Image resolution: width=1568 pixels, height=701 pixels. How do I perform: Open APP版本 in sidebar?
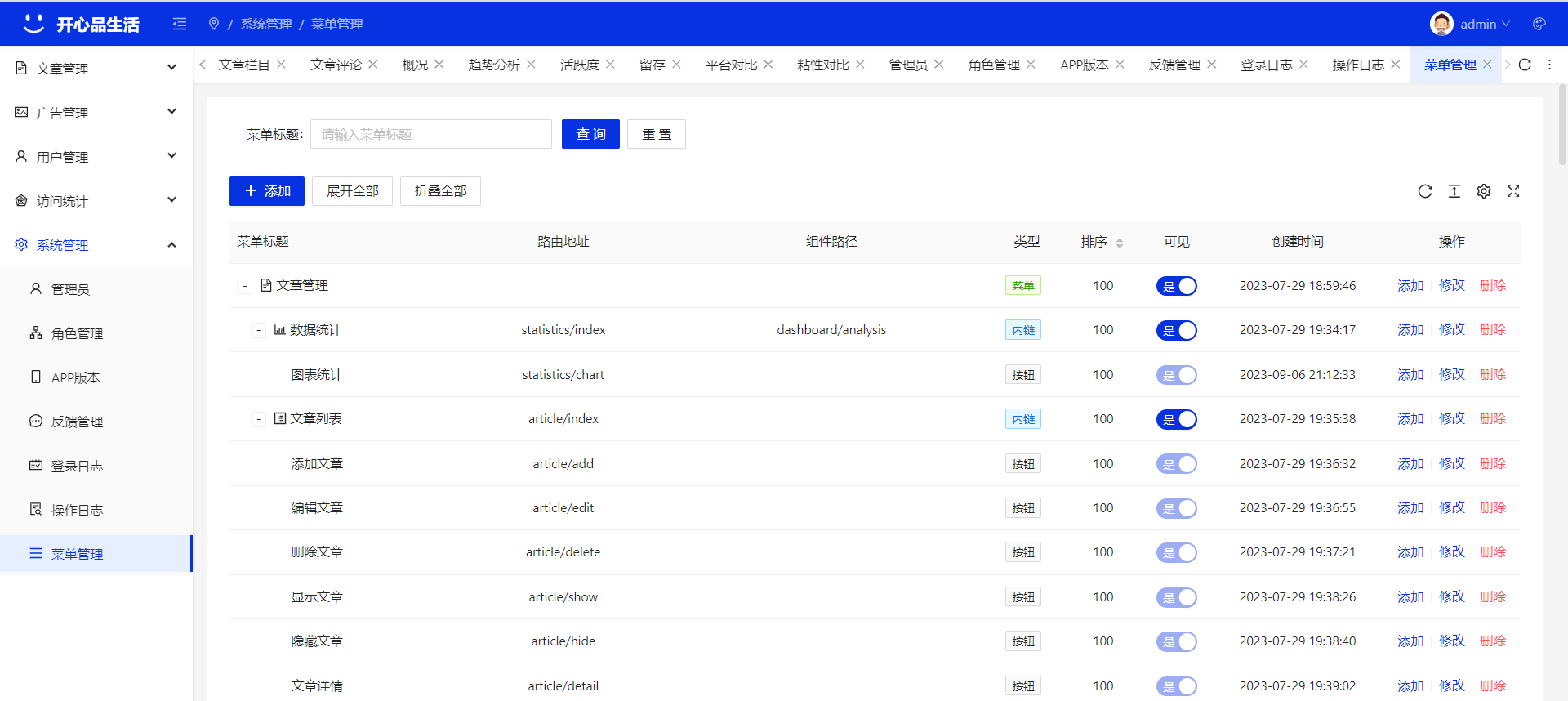pos(96,377)
